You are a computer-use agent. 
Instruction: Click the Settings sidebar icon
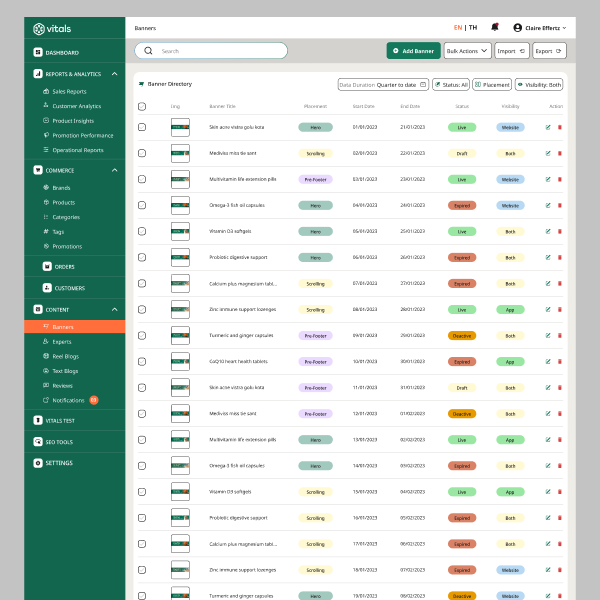click(38, 463)
